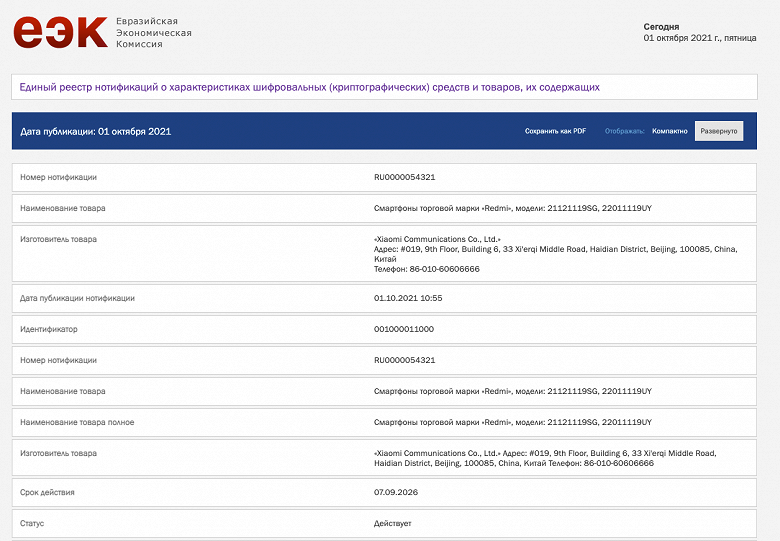Click the 'Срок действия' row label
780x541 pixels.
[47, 492]
